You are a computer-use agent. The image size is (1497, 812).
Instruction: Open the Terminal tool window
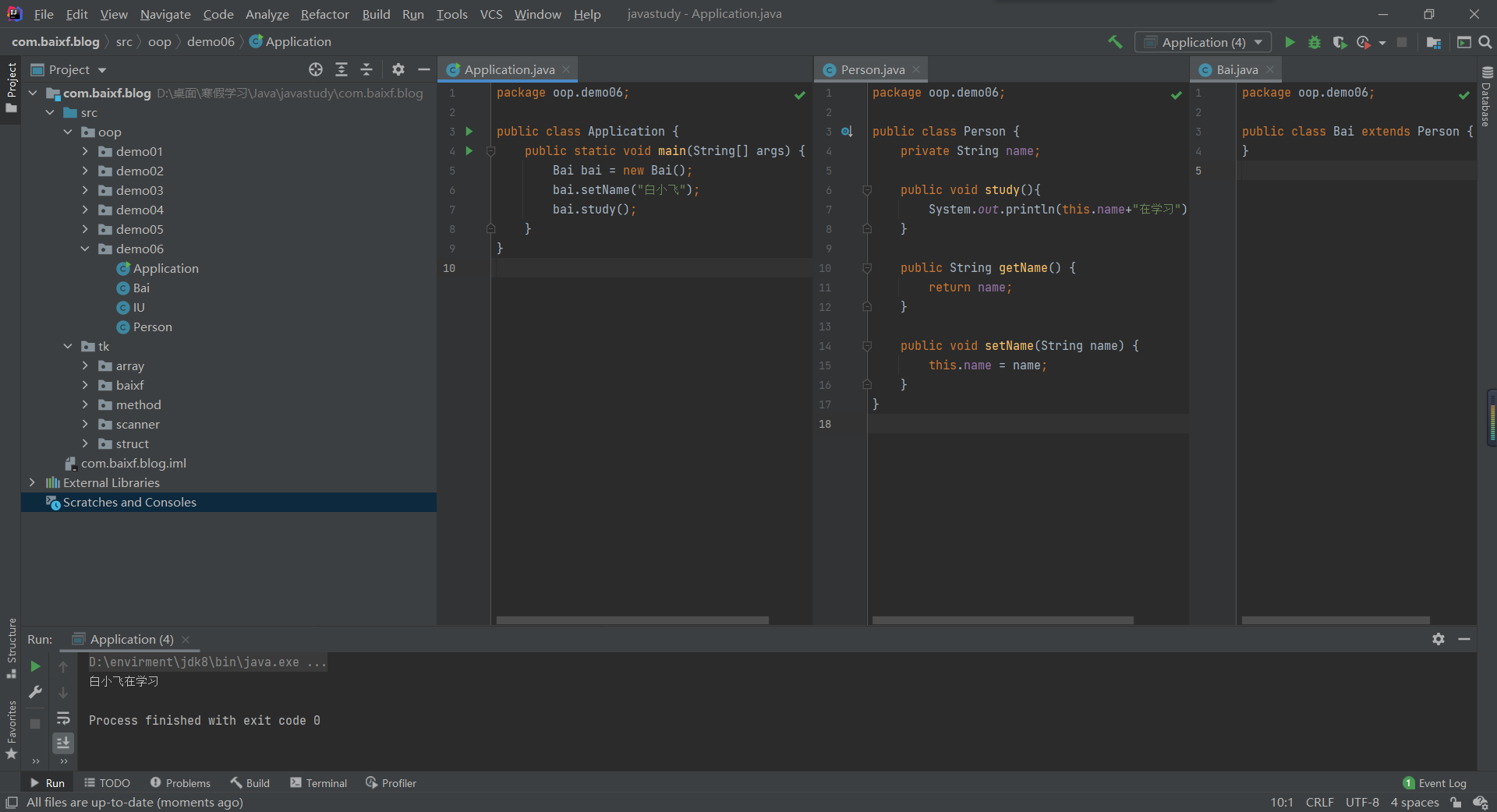tap(318, 782)
